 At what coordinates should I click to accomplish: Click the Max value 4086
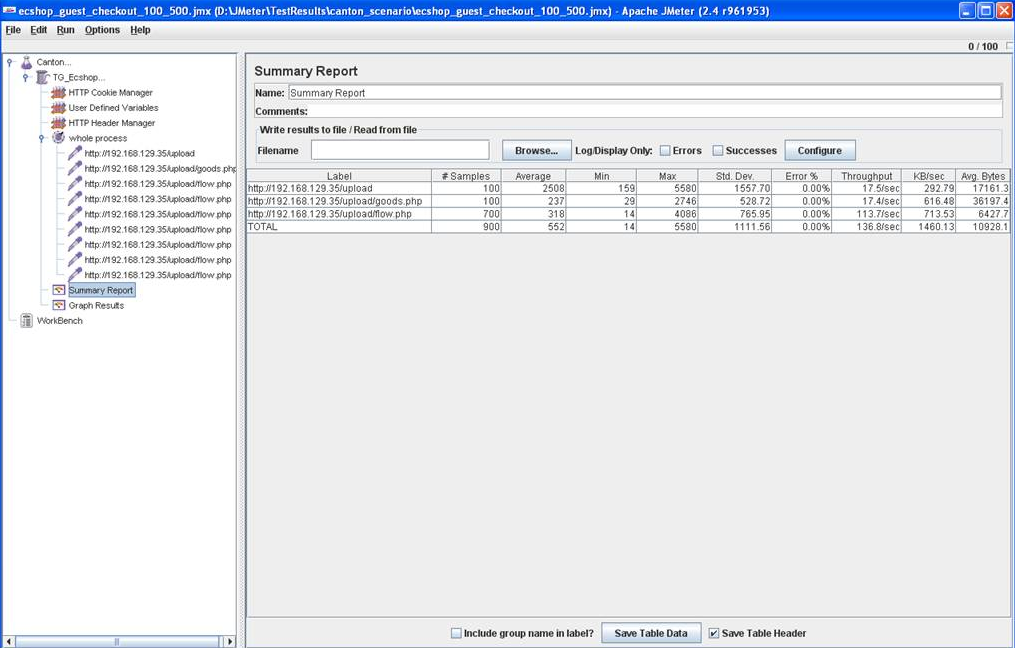pyautogui.click(x=667, y=214)
